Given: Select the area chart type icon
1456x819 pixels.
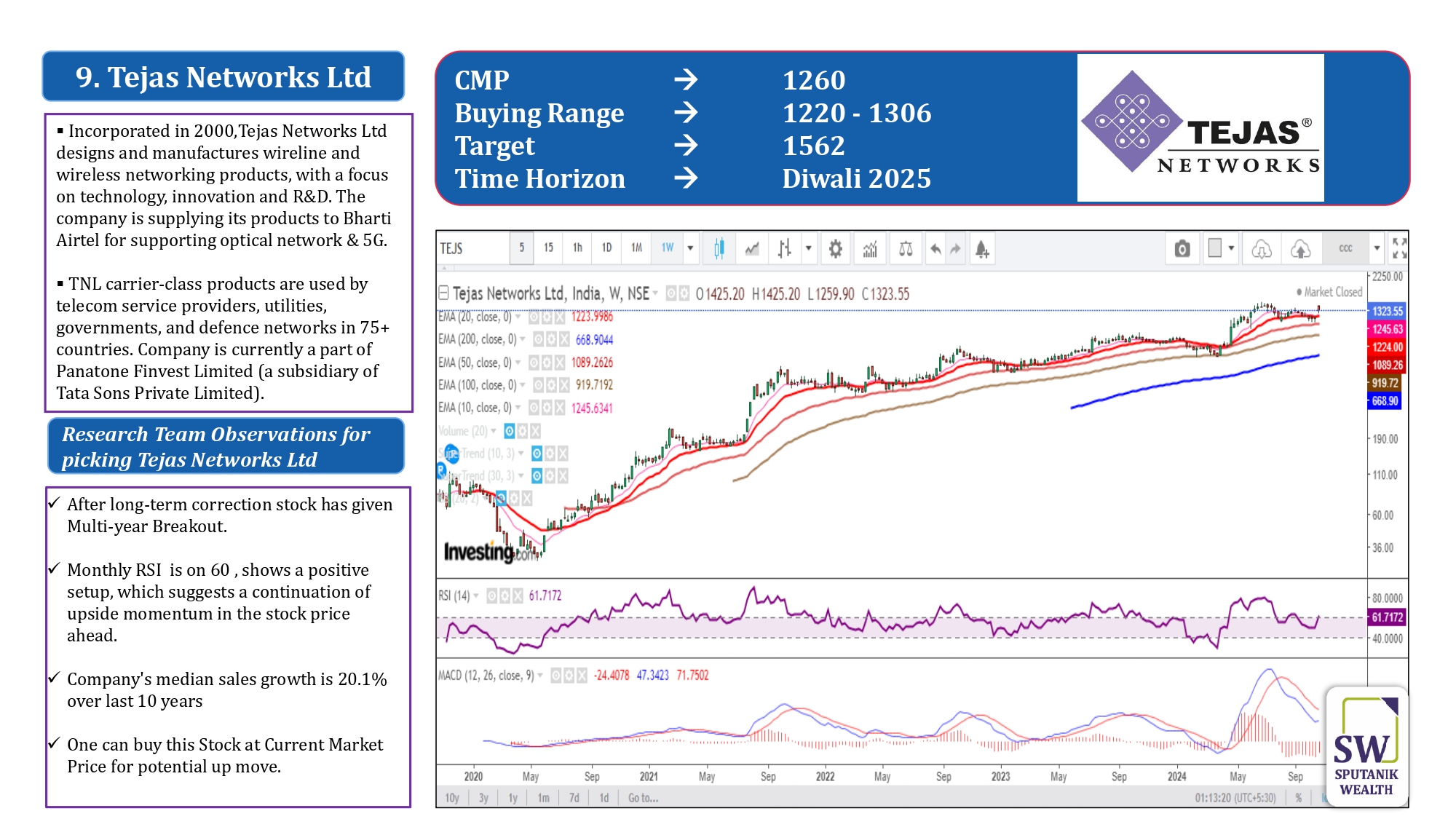Looking at the screenshot, I should (751, 249).
